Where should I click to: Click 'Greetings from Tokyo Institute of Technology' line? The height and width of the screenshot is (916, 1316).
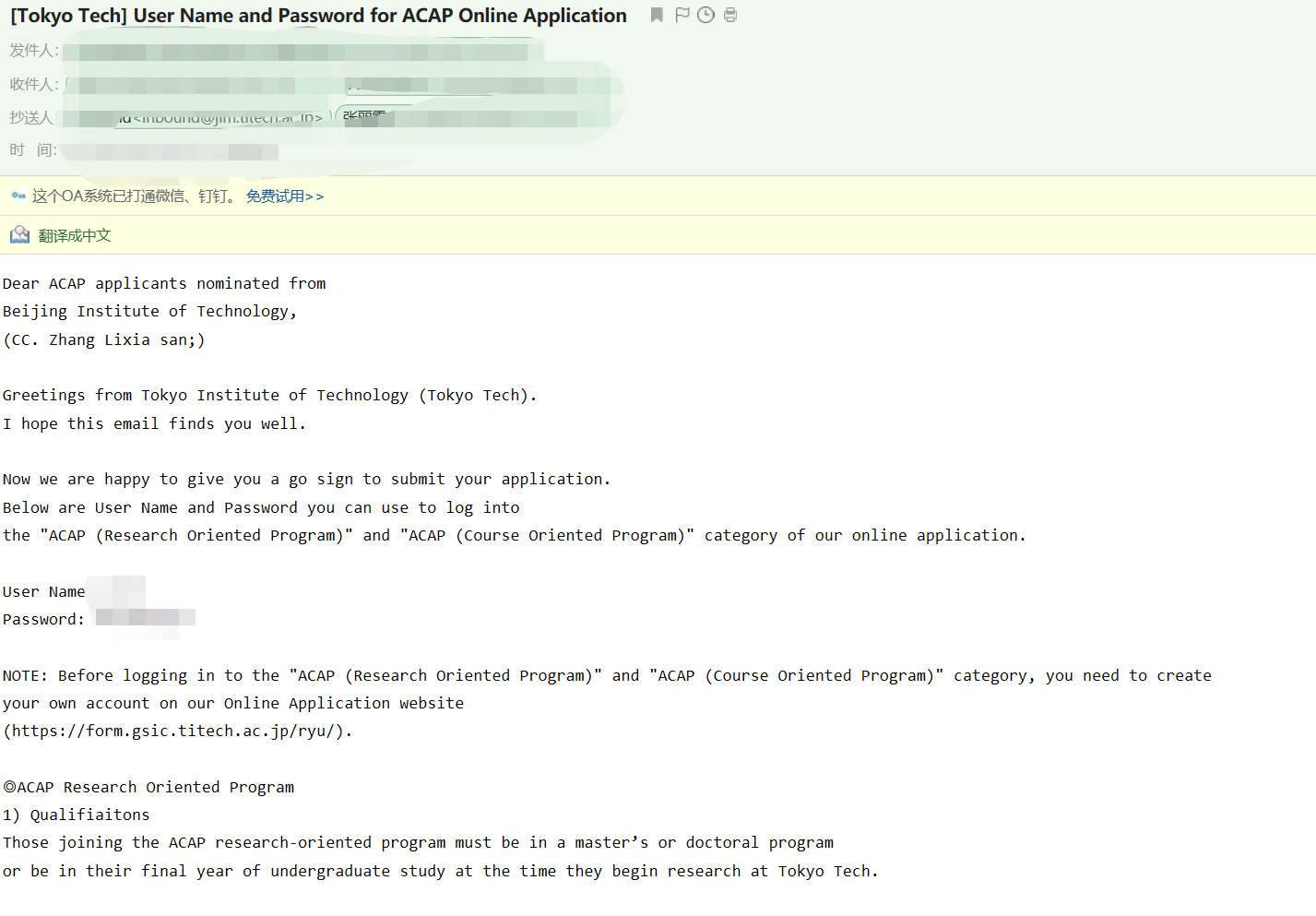click(x=269, y=396)
